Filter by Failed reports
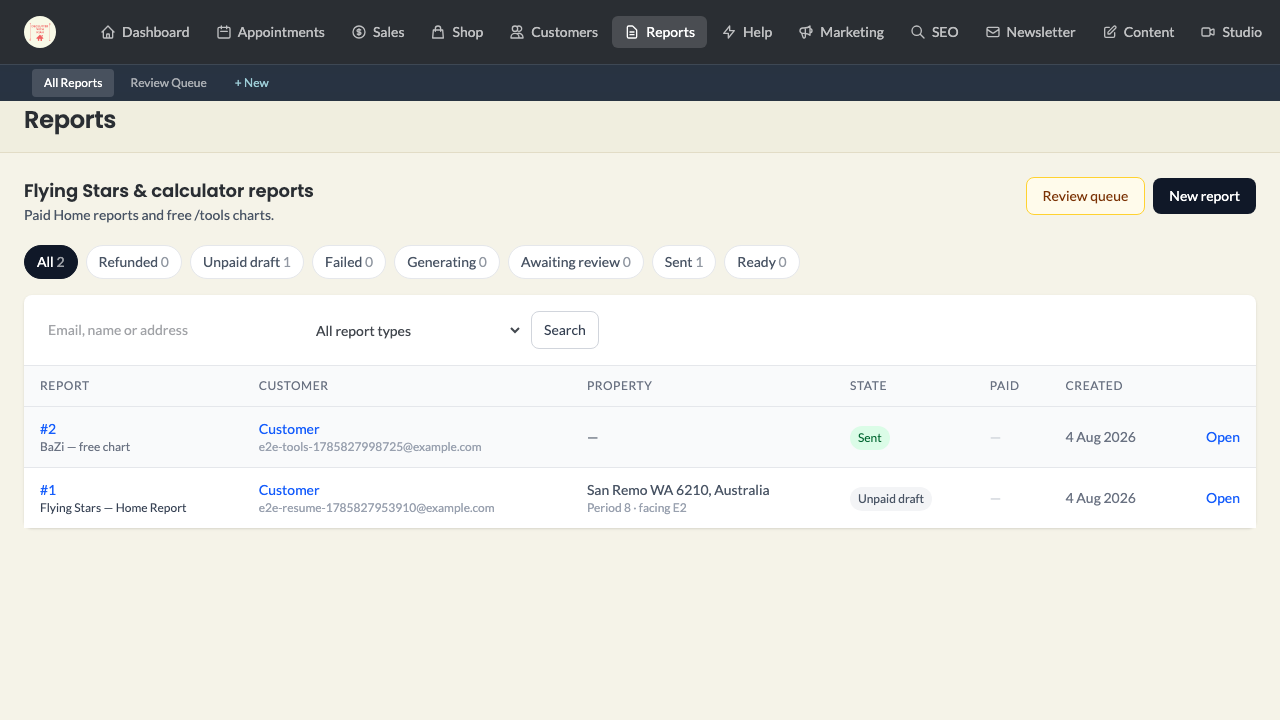1280x720 pixels. 349,262
